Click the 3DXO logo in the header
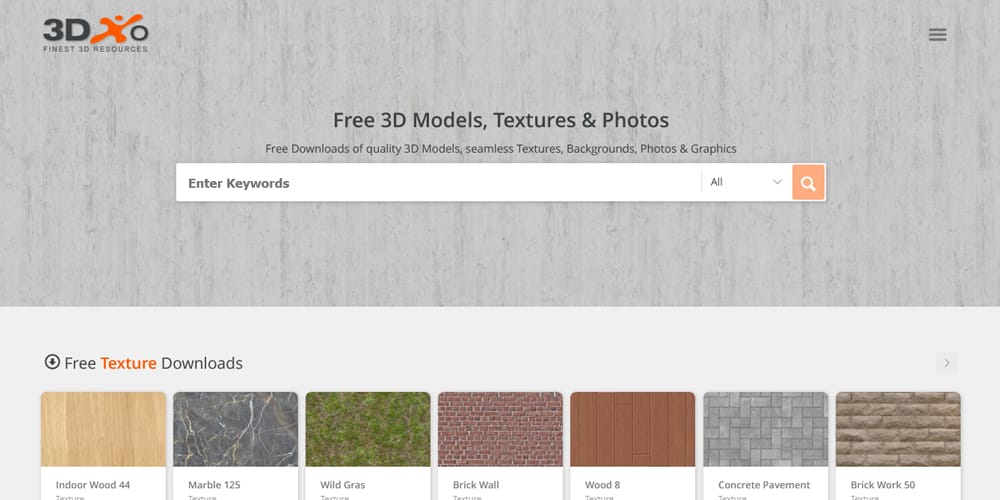Screen dimensions: 1000x500 click(x=95, y=34)
